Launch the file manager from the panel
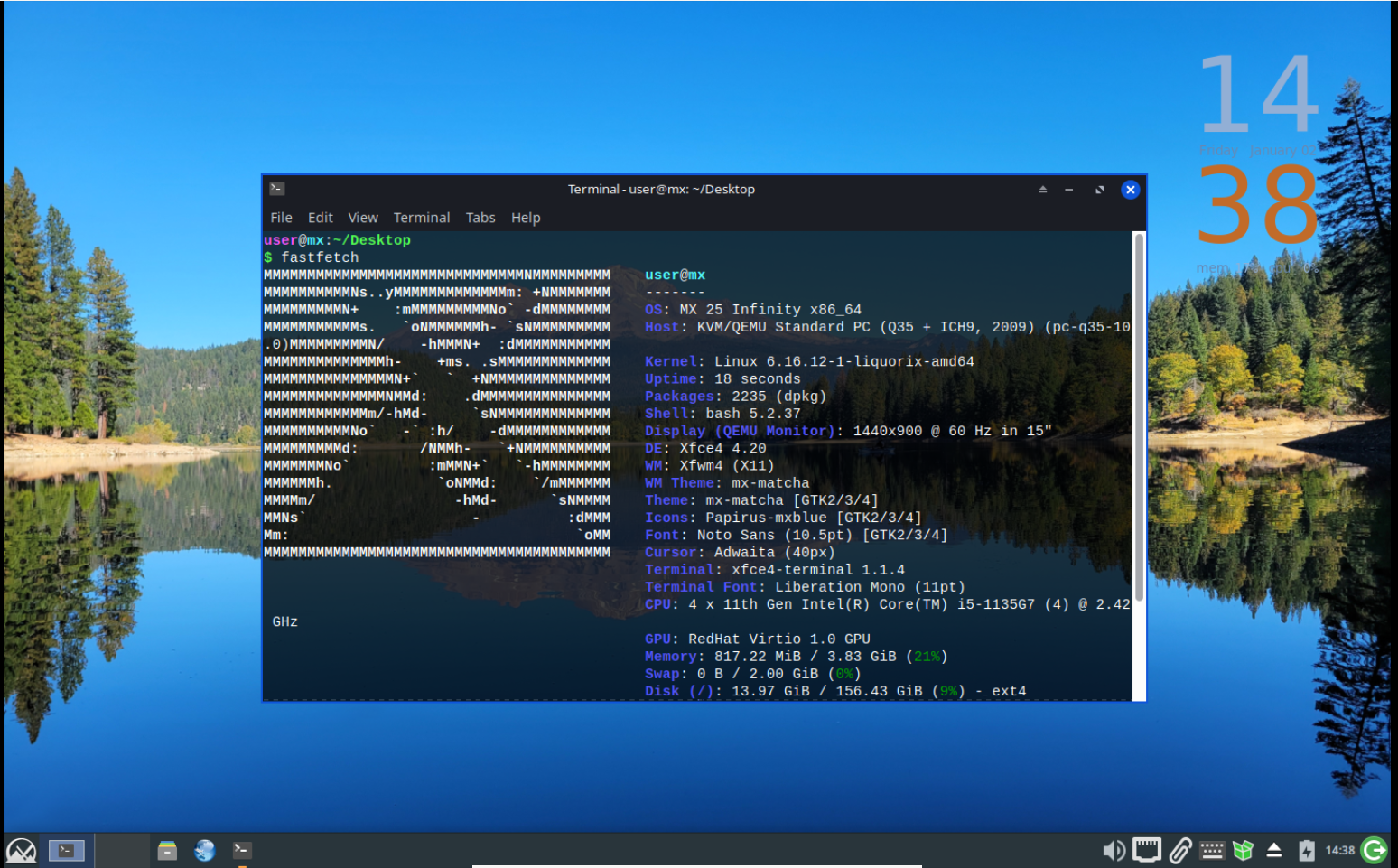1398x868 pixels. pos(167,850)
